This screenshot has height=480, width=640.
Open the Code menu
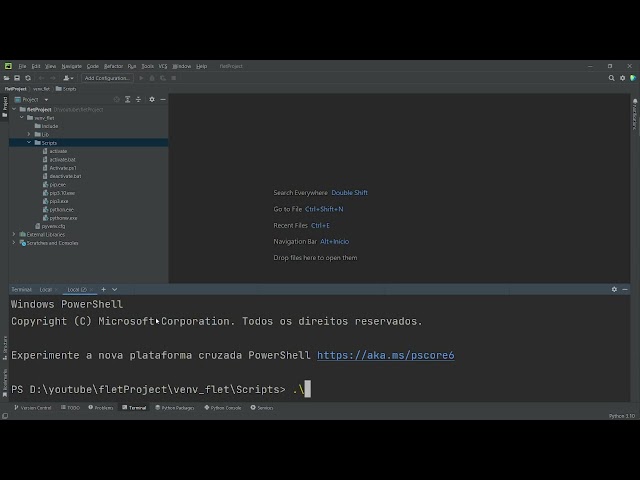(x=93, y=66)
